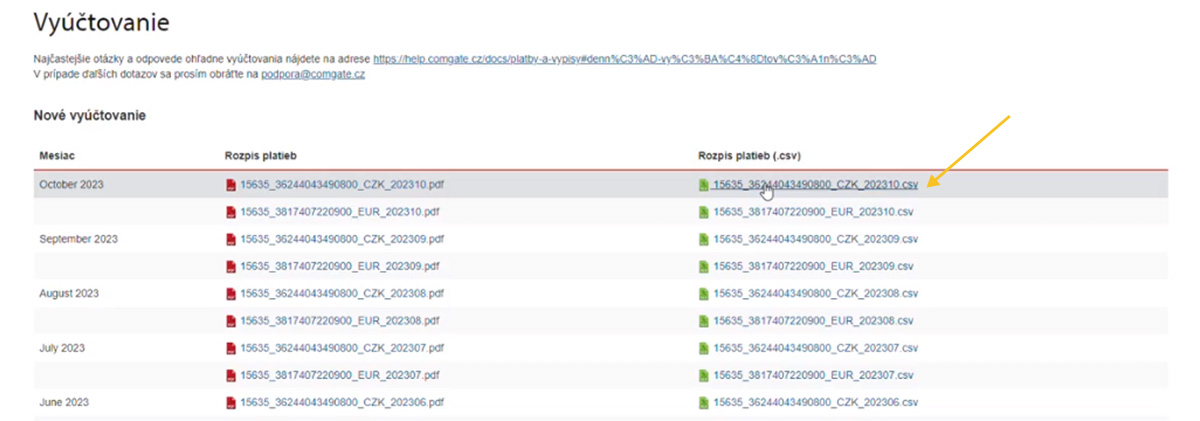Click CSV icon for CZK_202307.csv
This screenshot has width=1200, height=421.
[705, 347]
